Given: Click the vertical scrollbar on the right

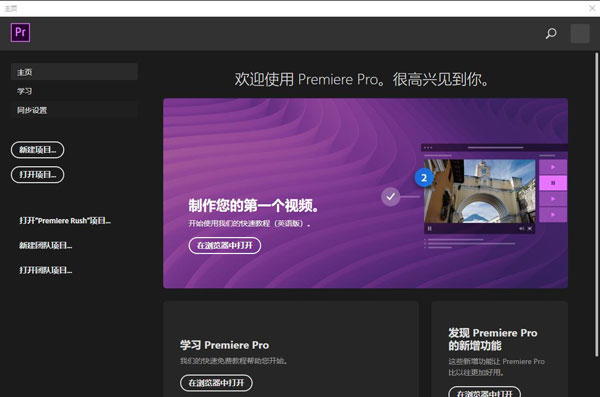Looking at the screenshot, I should coord(596,205).
